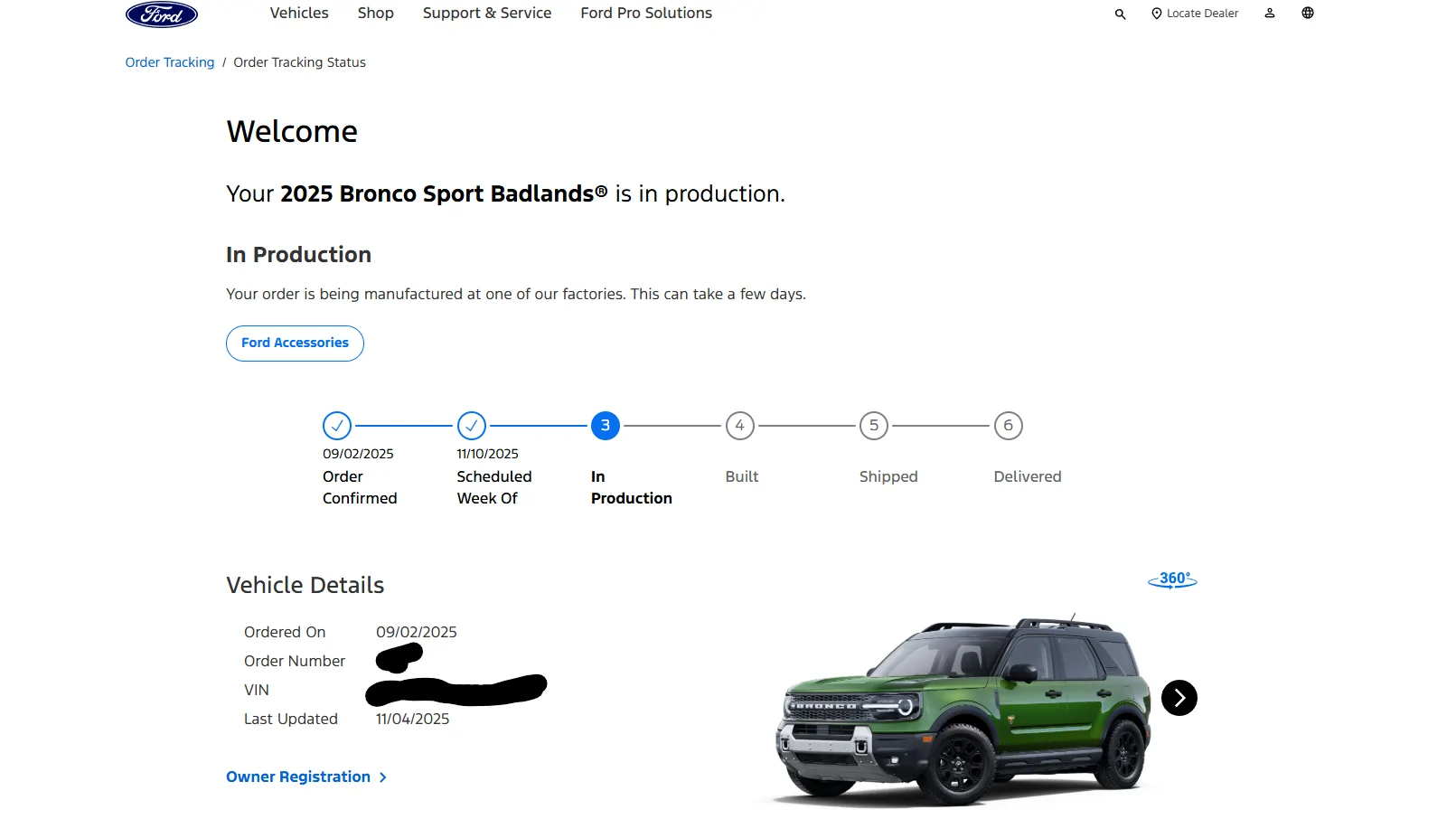Select the In Production step circle
This screenshot has height=819, width=1456.
[x=605, y=426]
